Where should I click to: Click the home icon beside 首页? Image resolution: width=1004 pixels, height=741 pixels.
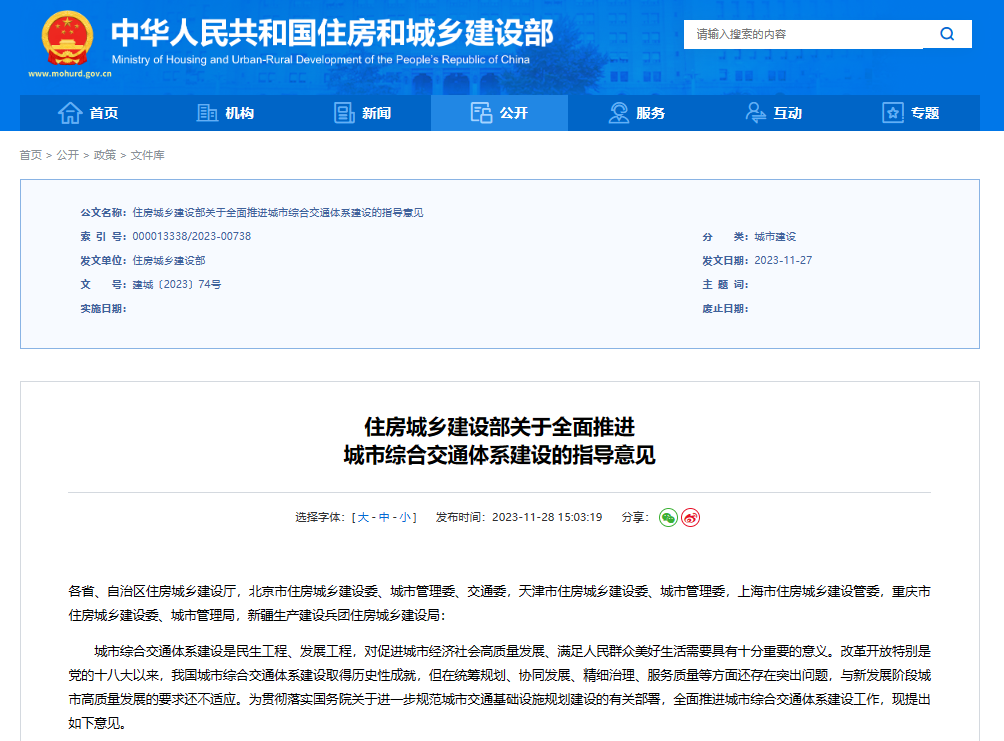pos(70,113)
